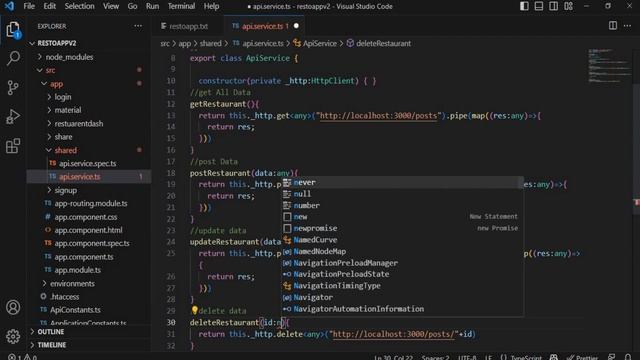
Task: Toggle secondary side bar layout icon
Action: tap(553, 6)
